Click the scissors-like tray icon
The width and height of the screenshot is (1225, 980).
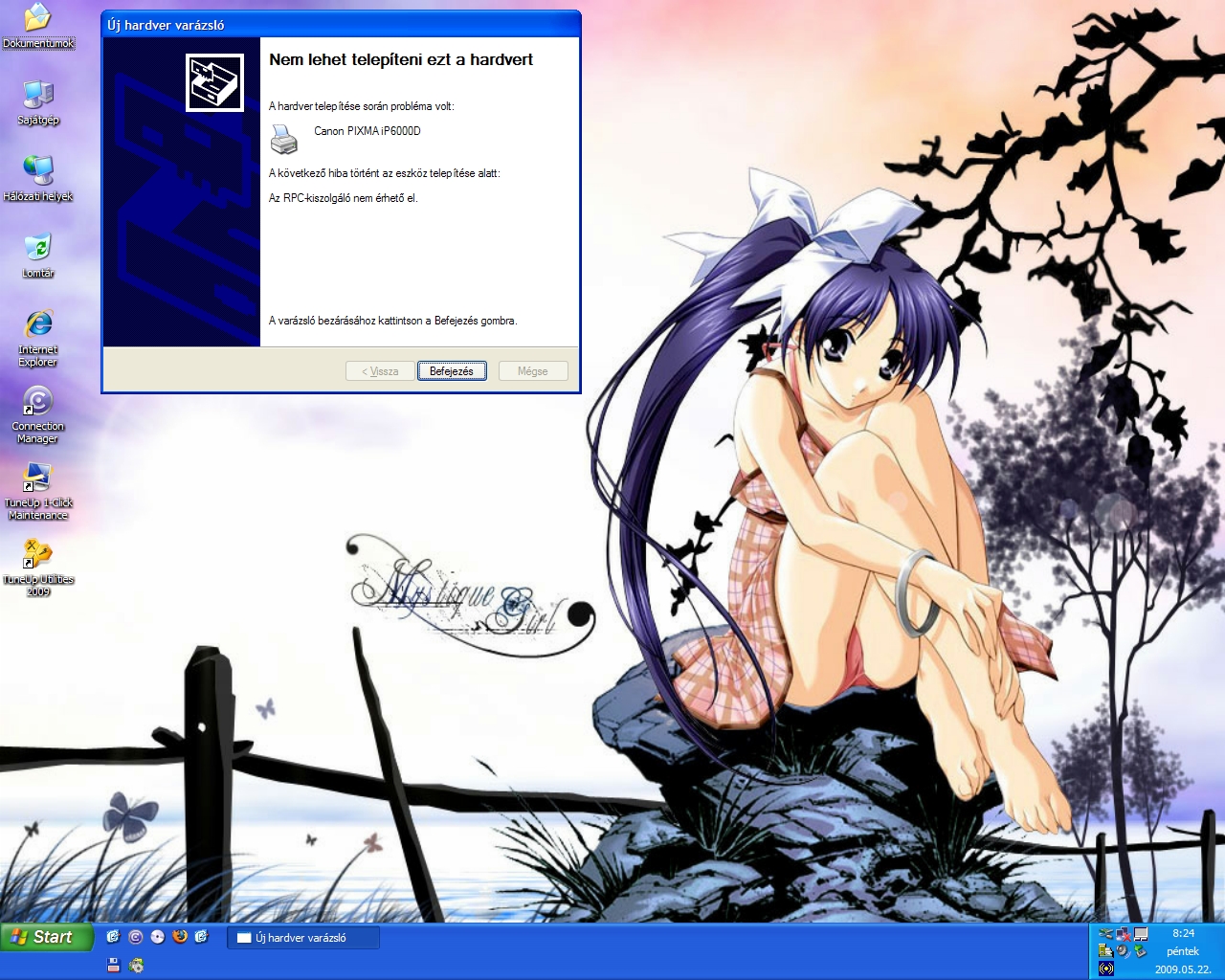[1106, 934]
